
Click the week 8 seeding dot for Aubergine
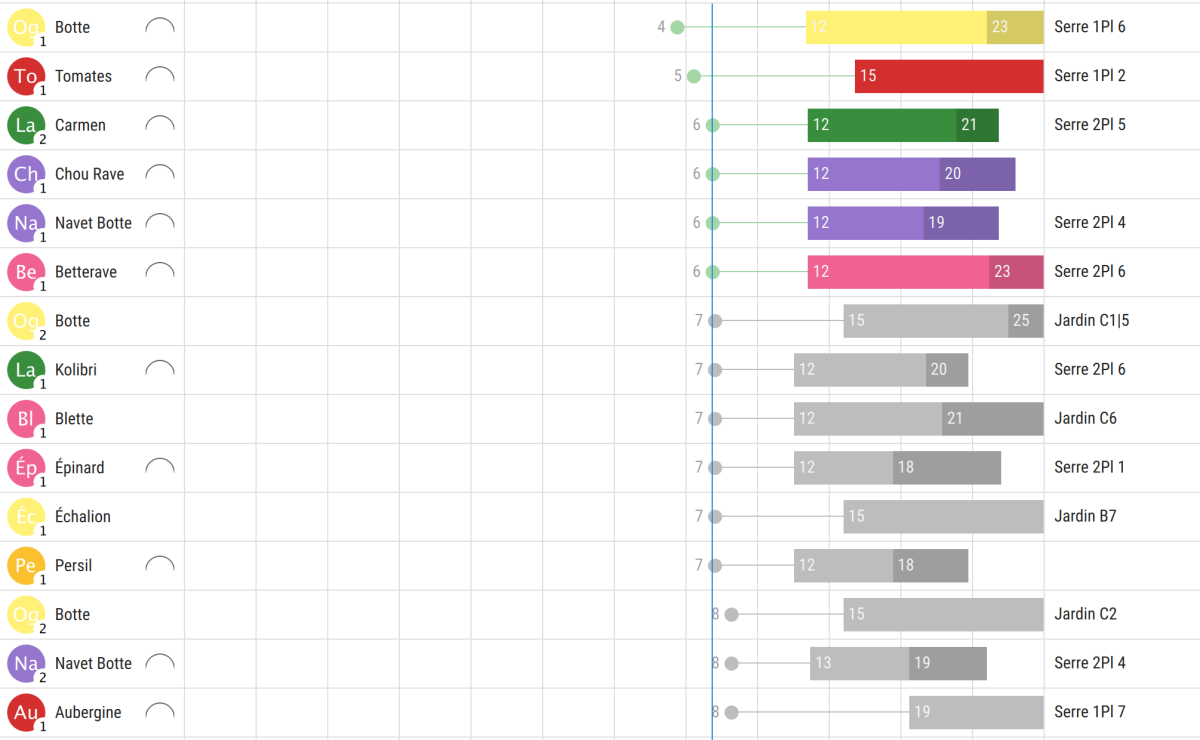(x=731, y=713)
